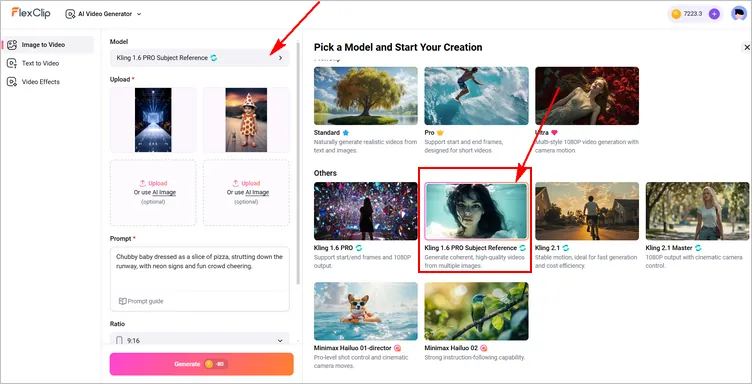Click AI Image link in the fourth upload slot

click(x=257, y=192)
